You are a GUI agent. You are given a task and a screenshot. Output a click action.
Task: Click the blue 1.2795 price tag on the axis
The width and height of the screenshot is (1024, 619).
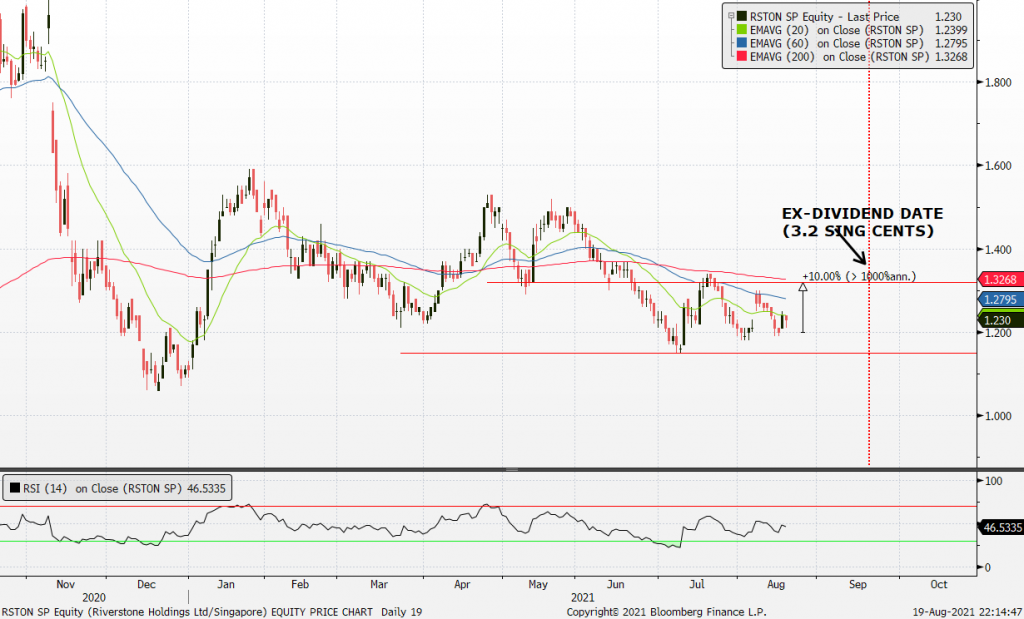pos(999,299)
